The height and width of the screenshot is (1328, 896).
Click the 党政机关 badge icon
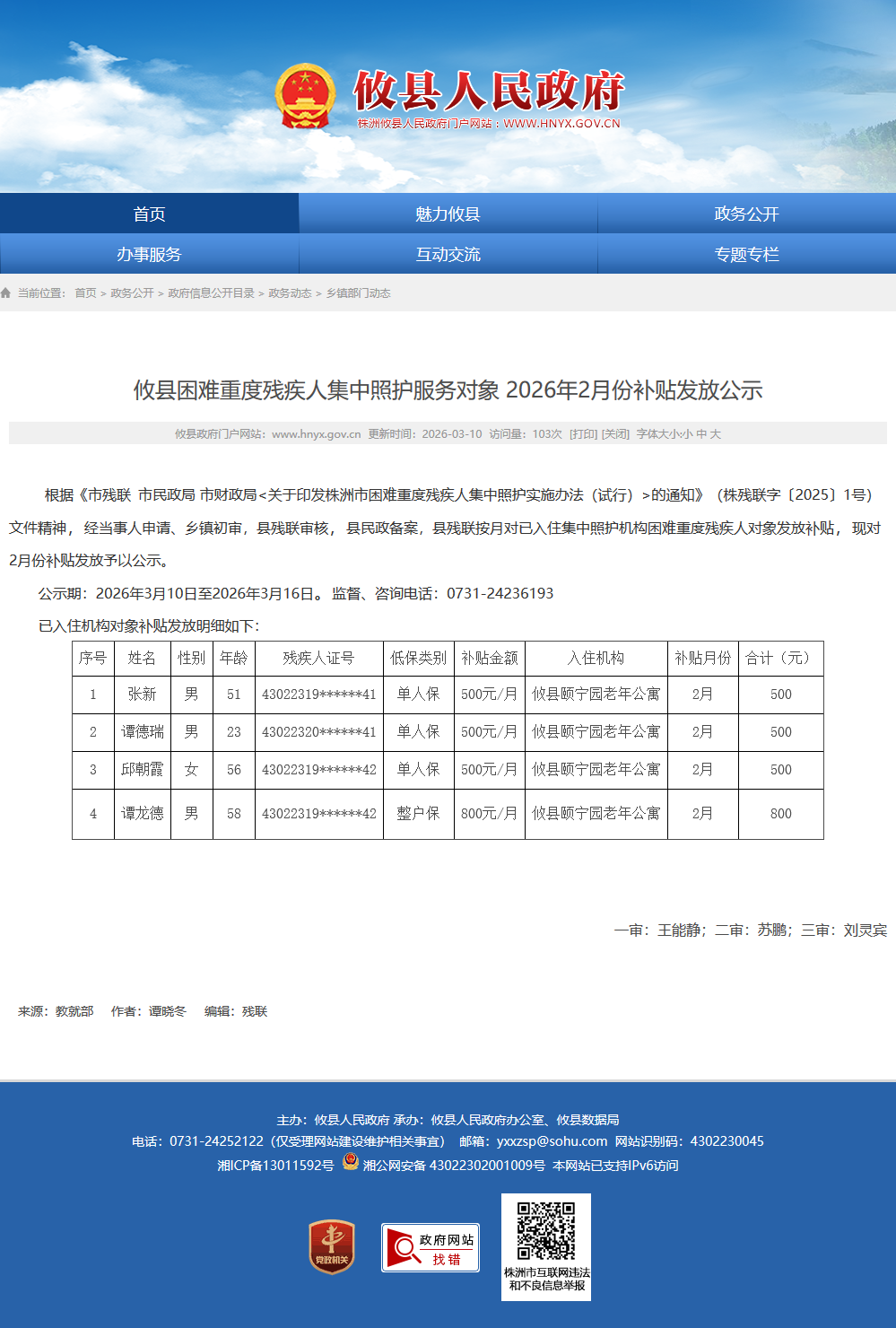coord(332,1246)
